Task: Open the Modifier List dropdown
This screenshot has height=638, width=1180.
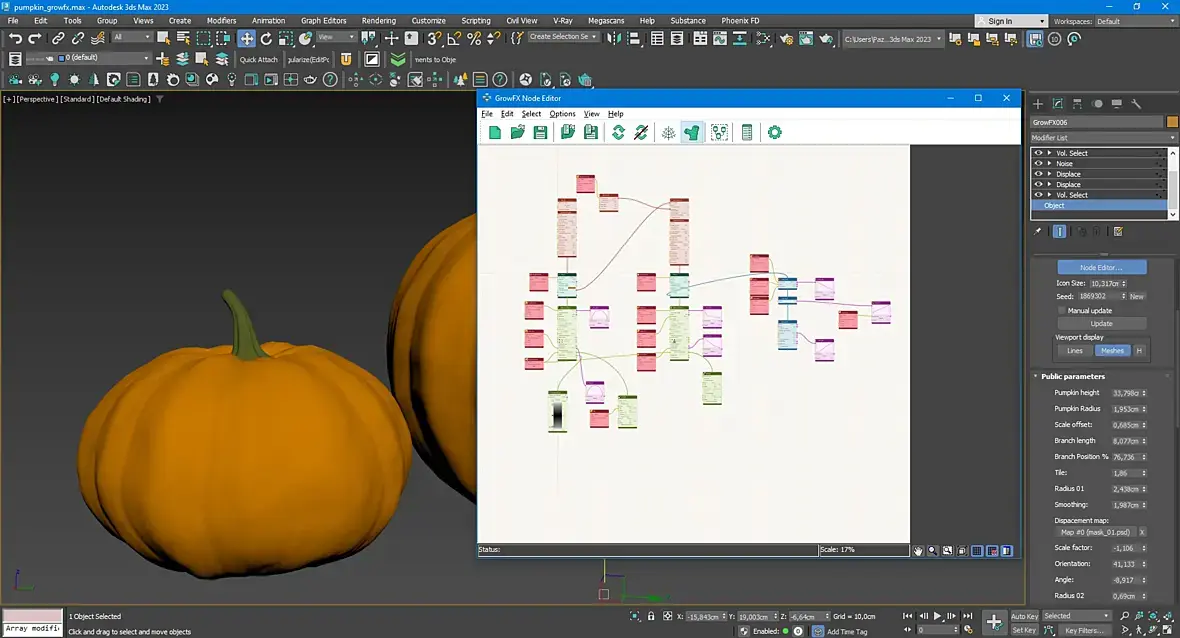Action: [1102, 138]
